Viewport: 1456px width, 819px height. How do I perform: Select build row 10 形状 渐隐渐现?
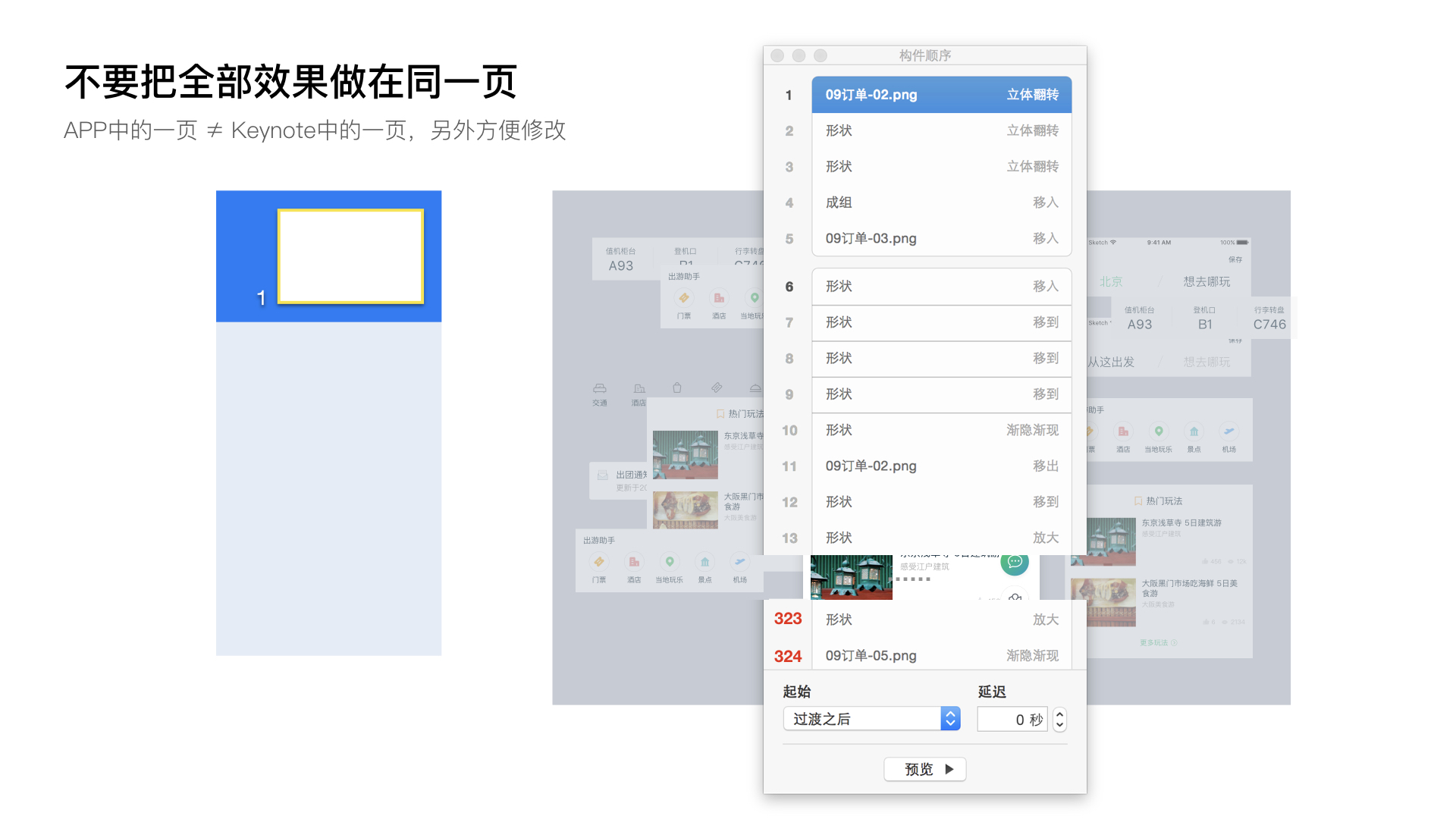(x=941, y=430)
